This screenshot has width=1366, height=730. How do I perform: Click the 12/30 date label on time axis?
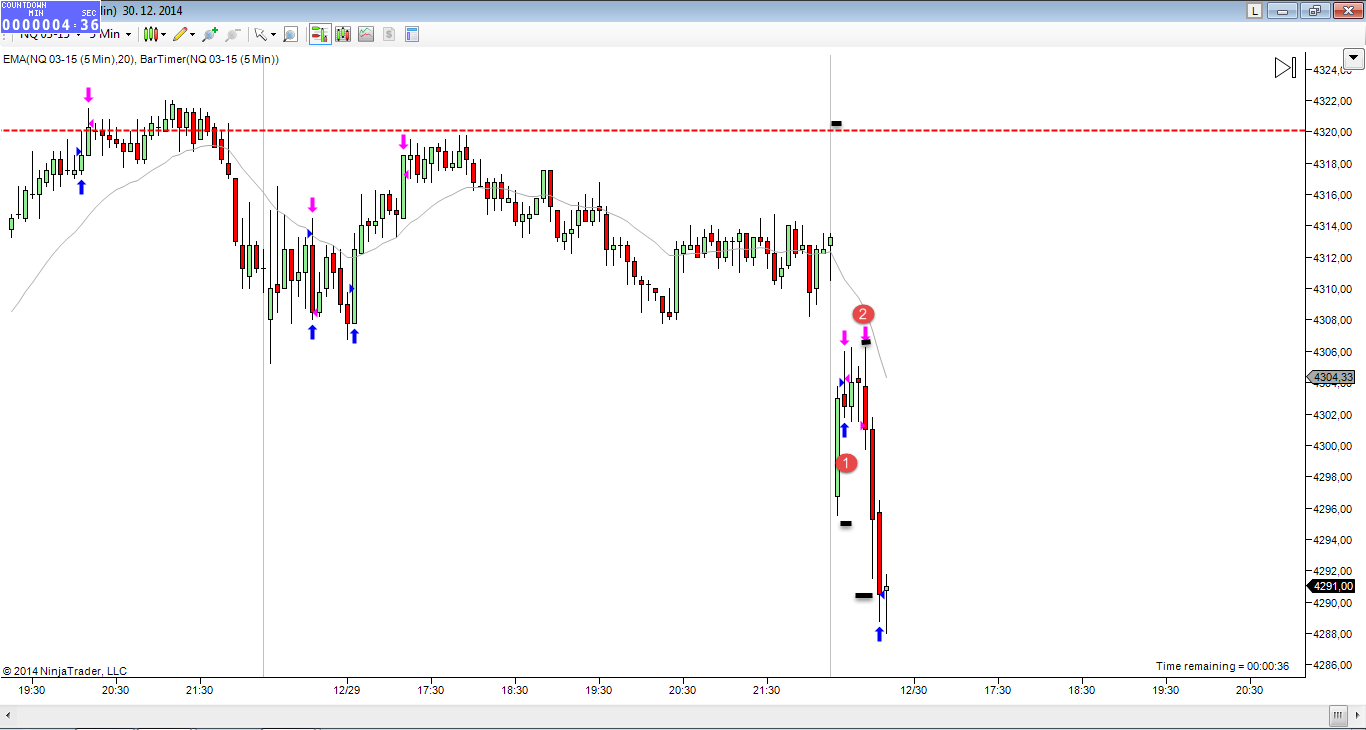tap(914, 690)
